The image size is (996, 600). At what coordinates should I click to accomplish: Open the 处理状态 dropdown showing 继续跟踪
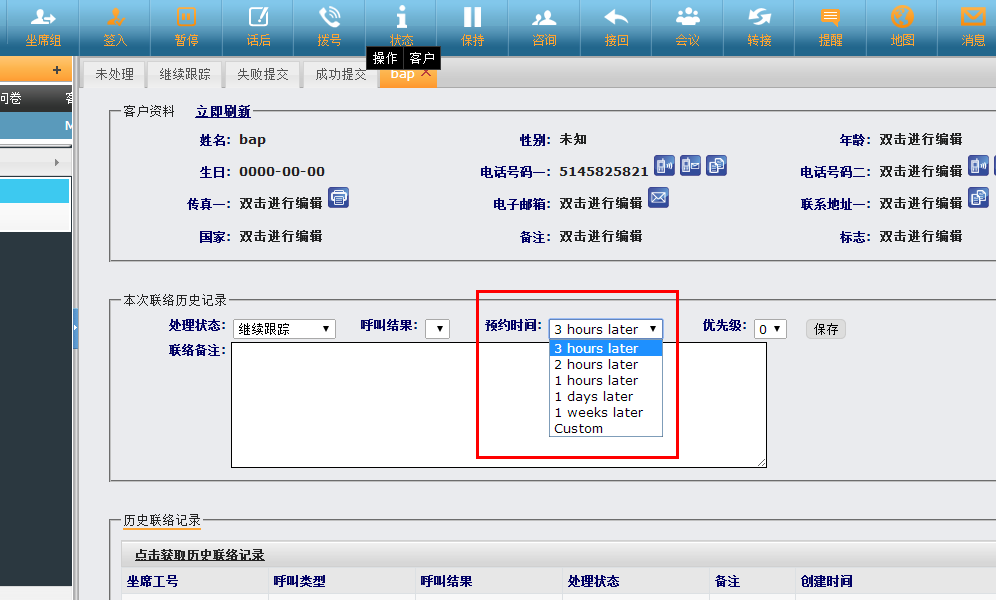click(285, 329)
